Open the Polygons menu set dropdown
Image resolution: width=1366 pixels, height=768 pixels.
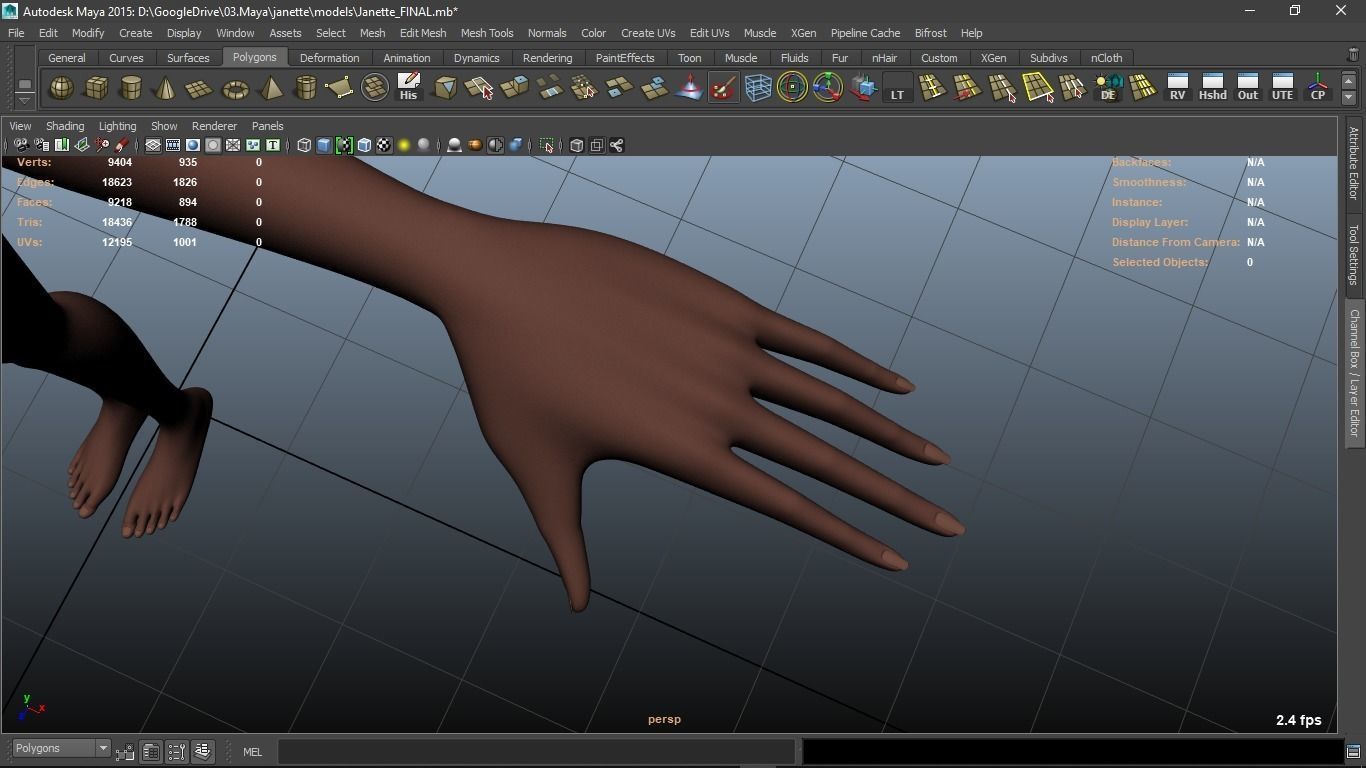pyautogui.click(x=61, y=749)
